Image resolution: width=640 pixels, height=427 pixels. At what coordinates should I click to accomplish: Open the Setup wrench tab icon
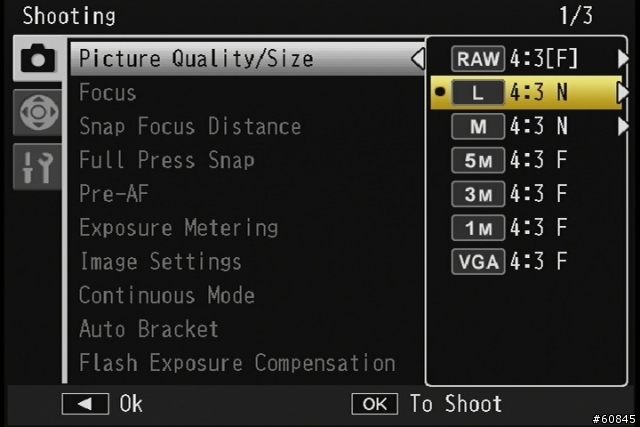38,167
